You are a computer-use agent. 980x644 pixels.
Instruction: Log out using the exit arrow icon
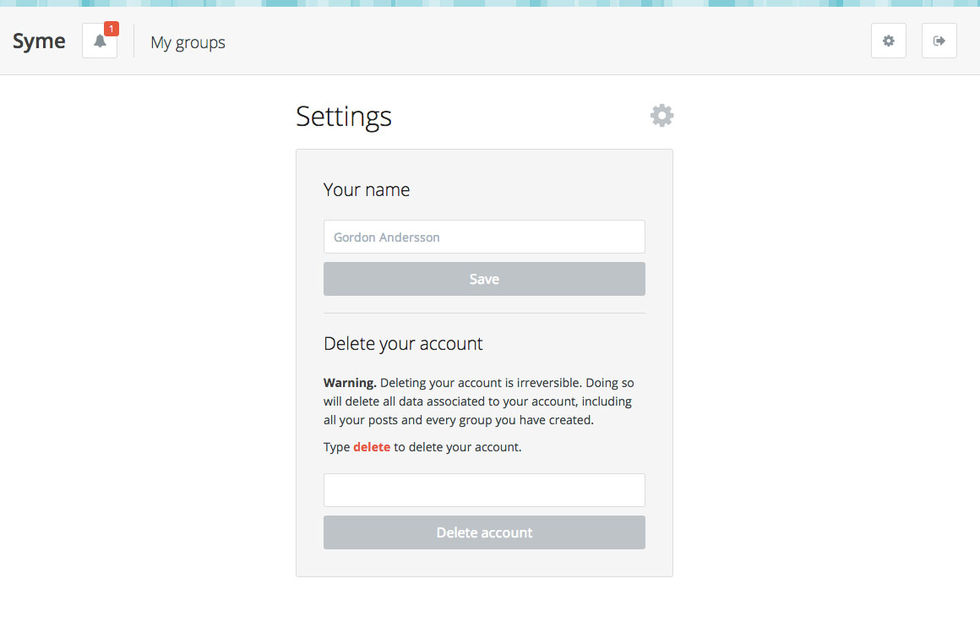(x=939, y=41)
